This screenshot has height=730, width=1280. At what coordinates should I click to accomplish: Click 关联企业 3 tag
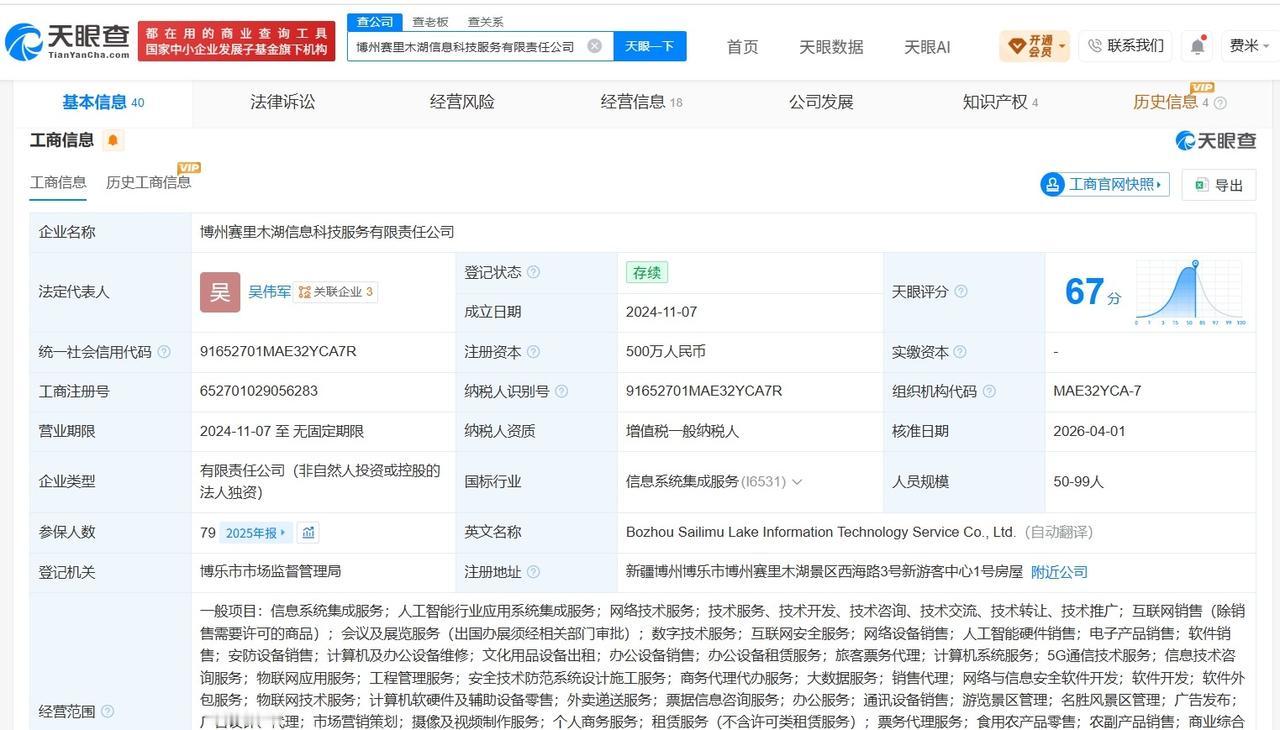(x=337, y=292)
